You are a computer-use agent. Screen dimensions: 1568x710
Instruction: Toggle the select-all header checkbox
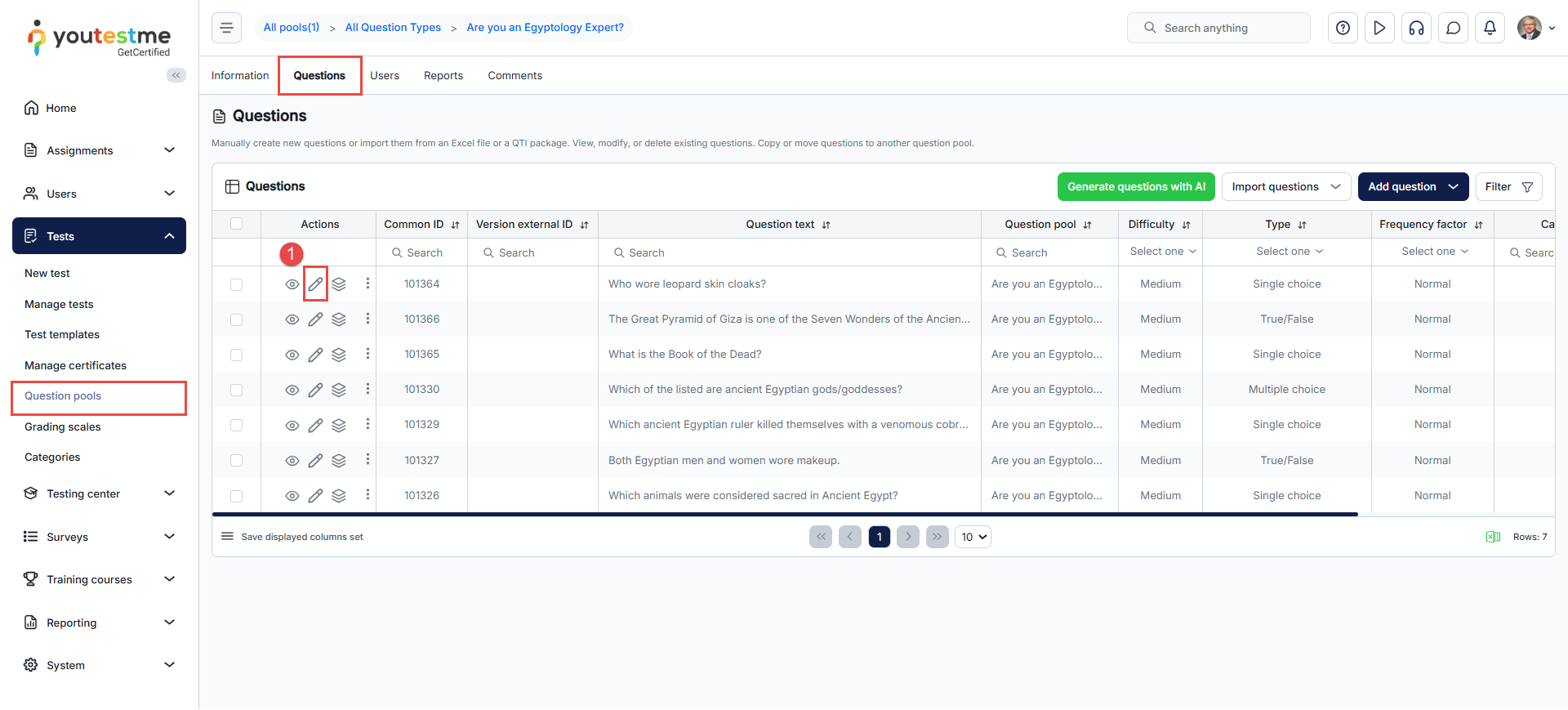(x=237, y=224)
